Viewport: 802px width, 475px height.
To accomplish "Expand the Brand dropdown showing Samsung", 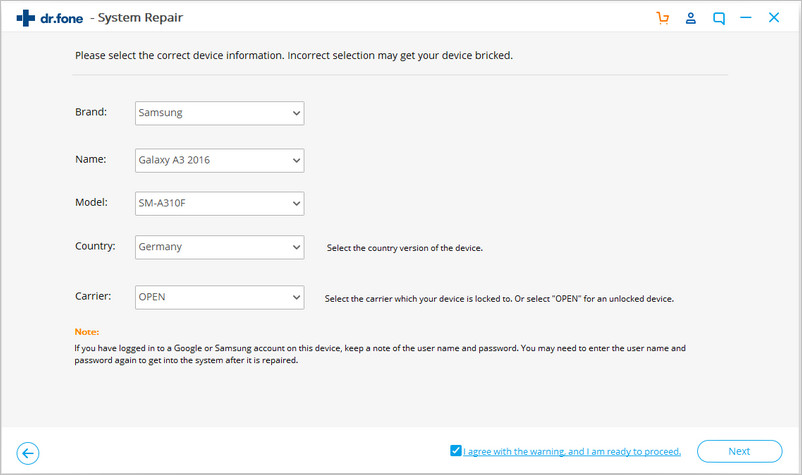I will [x=219, y=113].
